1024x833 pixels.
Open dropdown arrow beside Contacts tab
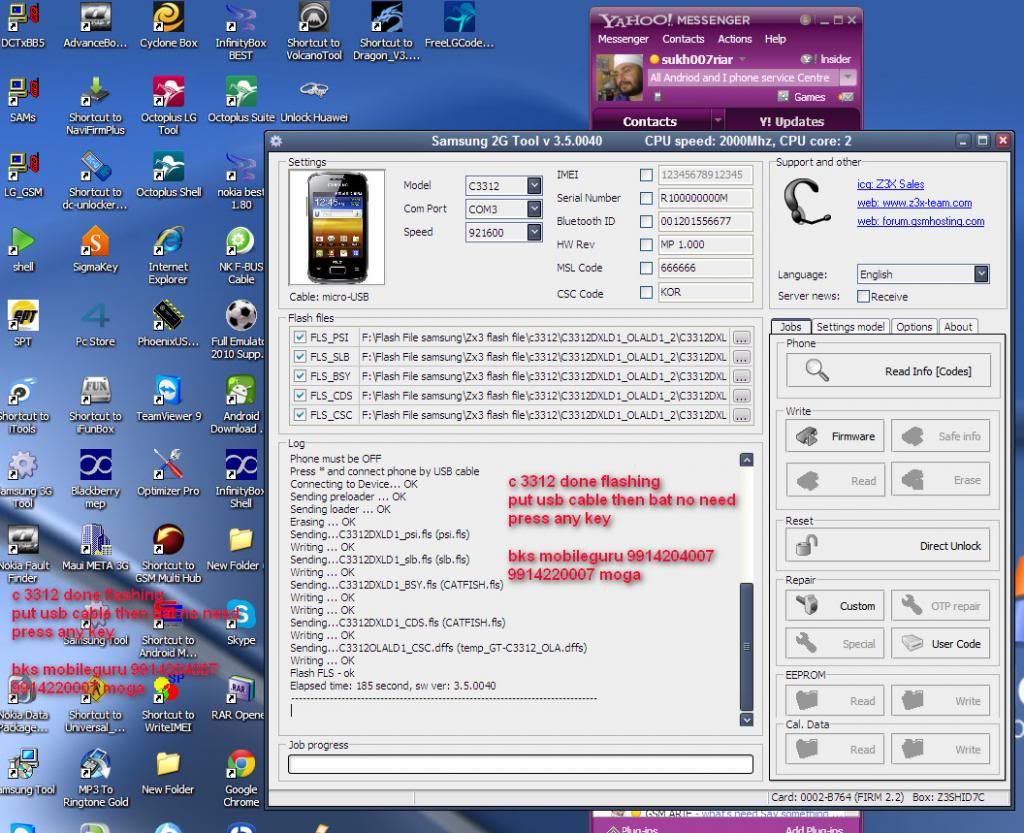pyautogui.click(x=717, y=120)
